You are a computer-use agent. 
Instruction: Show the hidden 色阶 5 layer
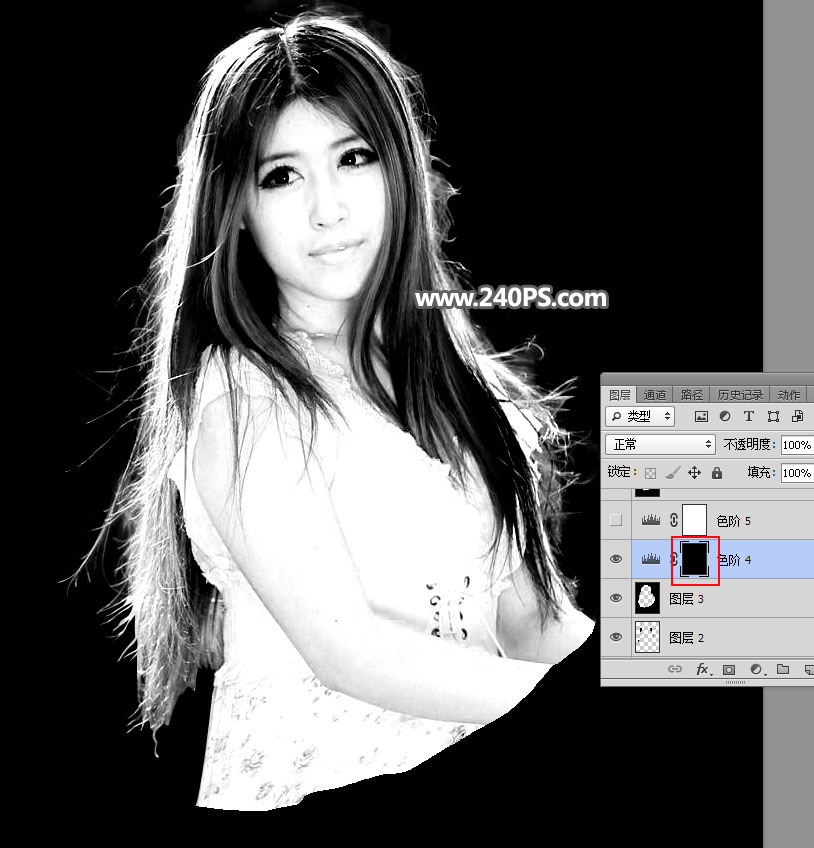tap(616, 520)
